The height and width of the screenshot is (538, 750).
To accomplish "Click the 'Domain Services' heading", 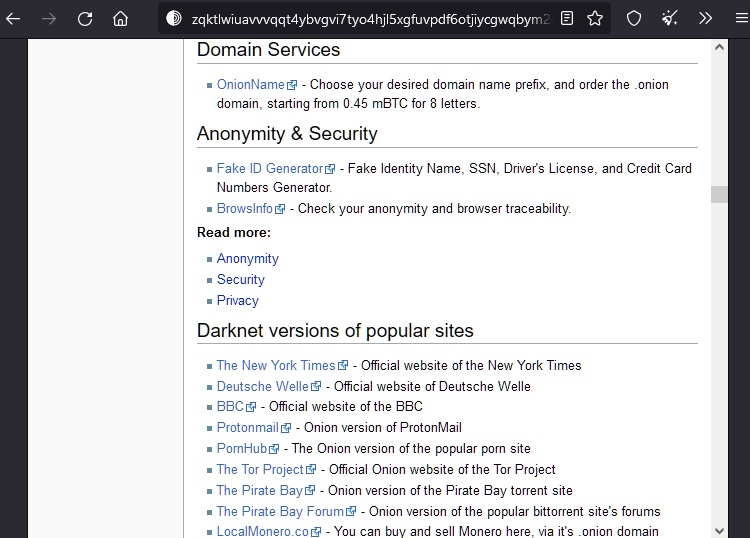I will point(268,50).
